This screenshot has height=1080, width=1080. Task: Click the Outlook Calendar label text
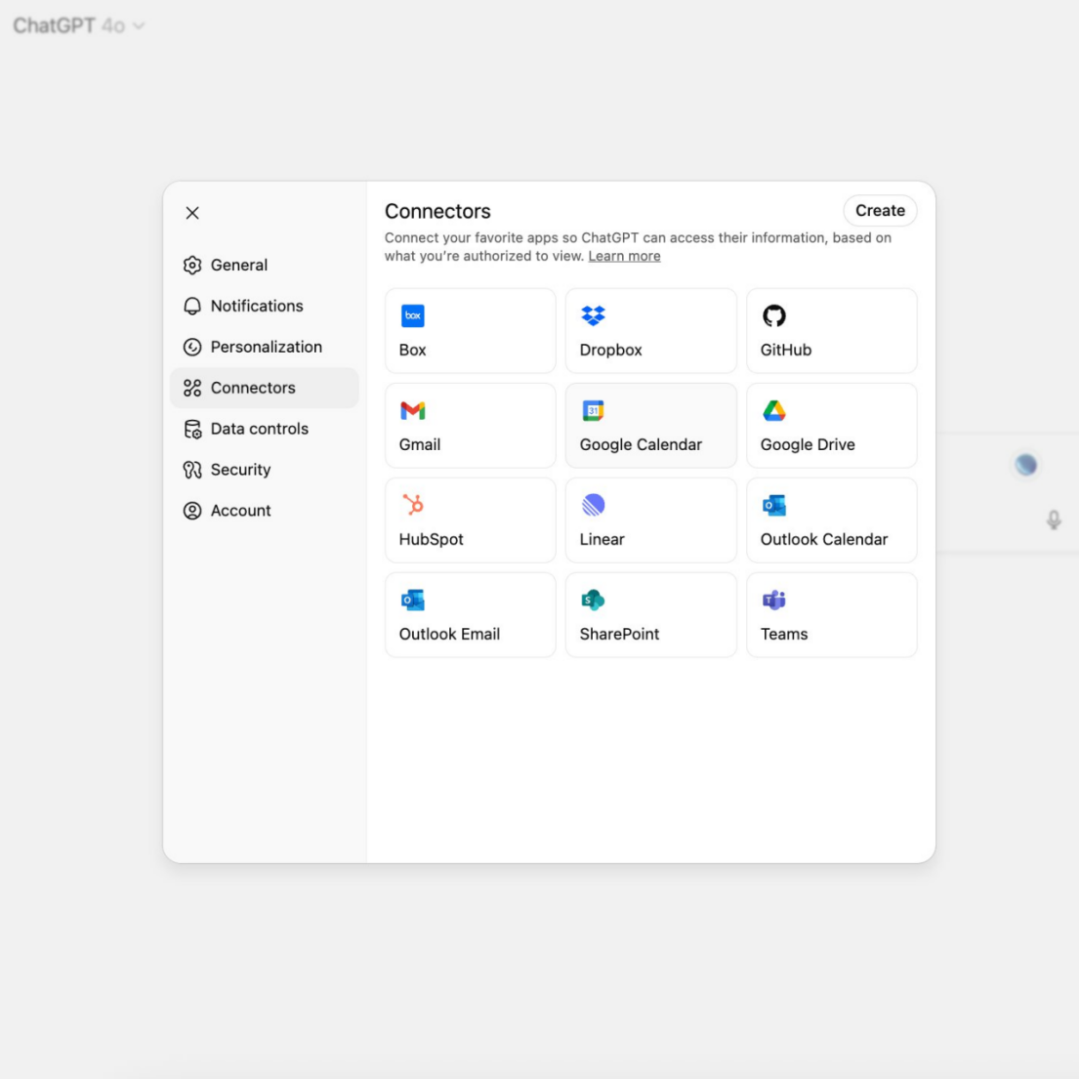(x=824, y=539)
